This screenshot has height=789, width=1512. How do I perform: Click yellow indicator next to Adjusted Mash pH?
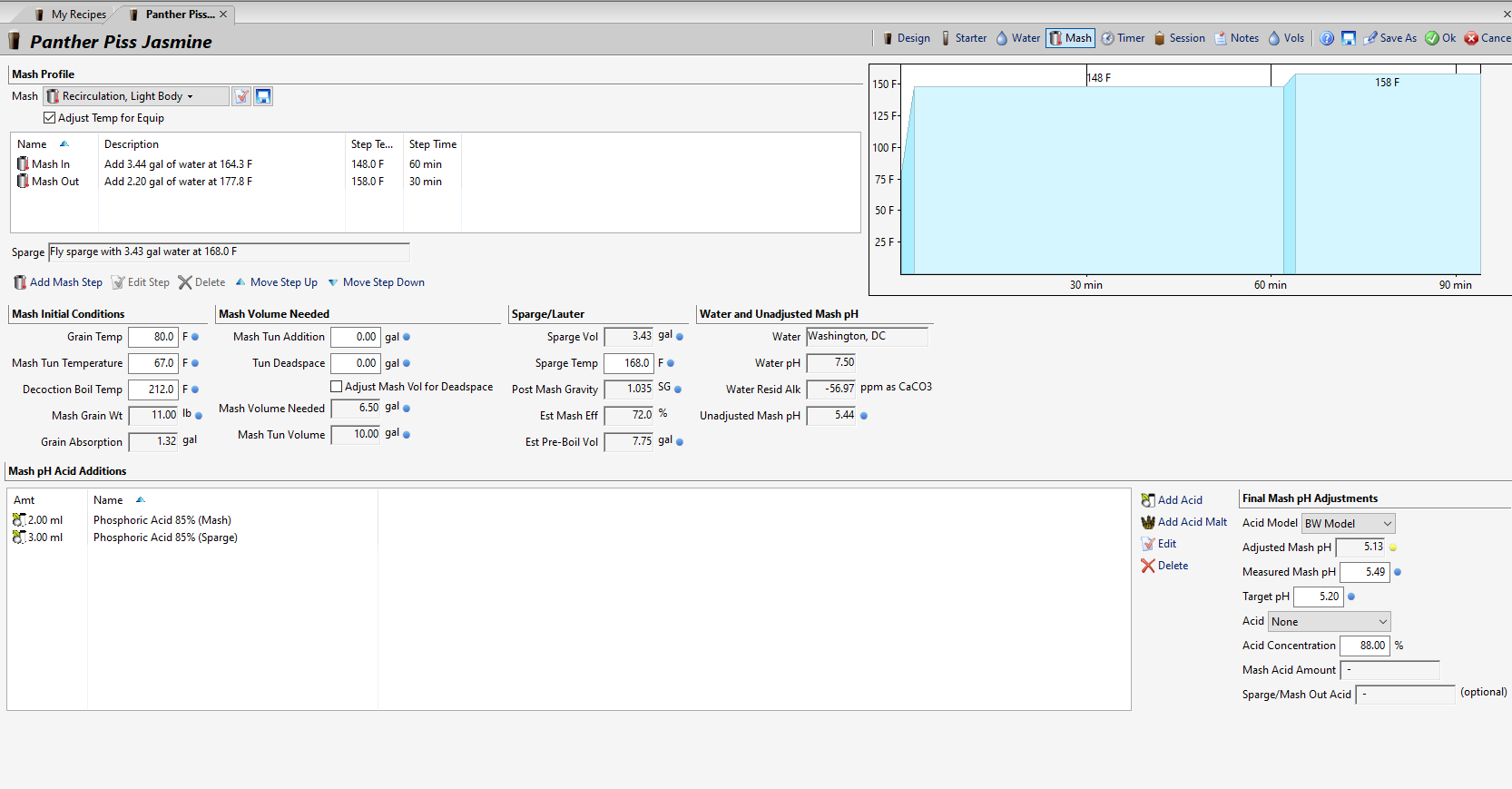(x=1393, y=547)
